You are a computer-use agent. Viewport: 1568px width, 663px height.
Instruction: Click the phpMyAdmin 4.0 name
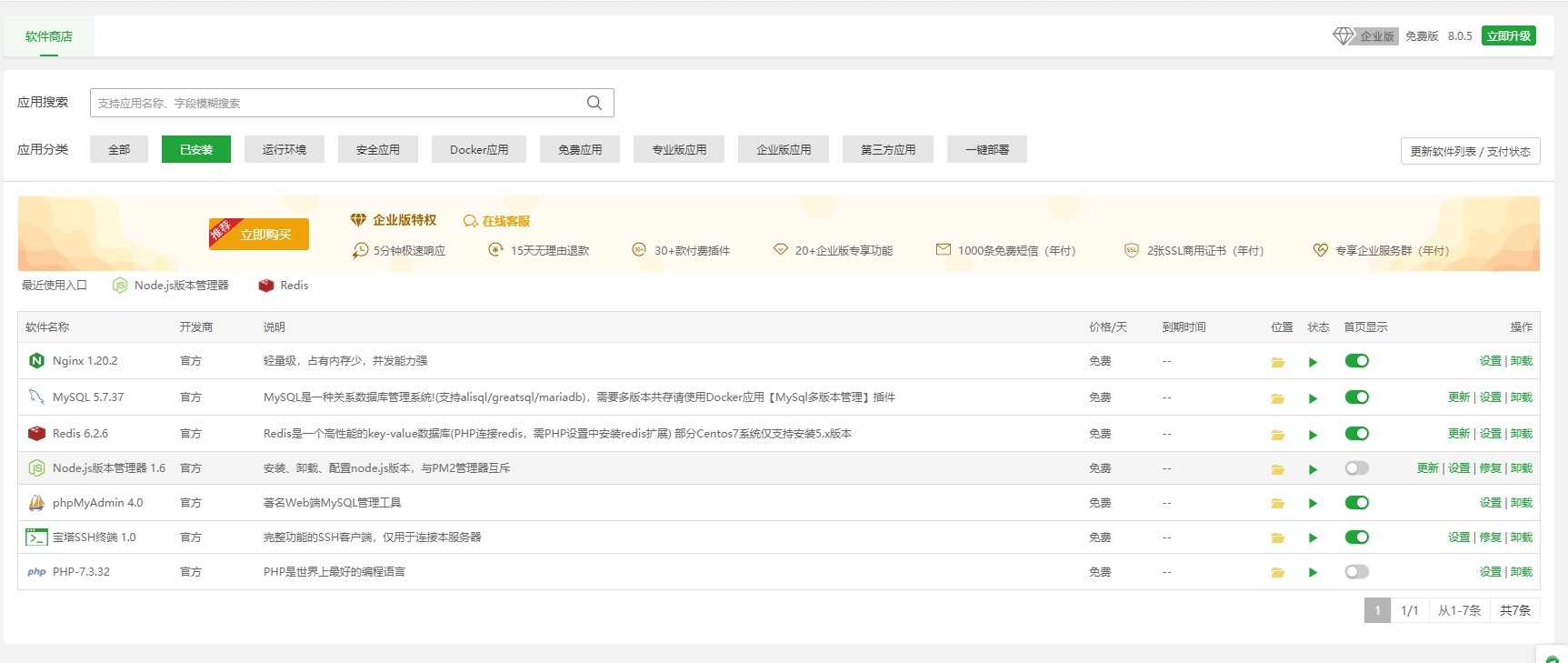point(98,503)
